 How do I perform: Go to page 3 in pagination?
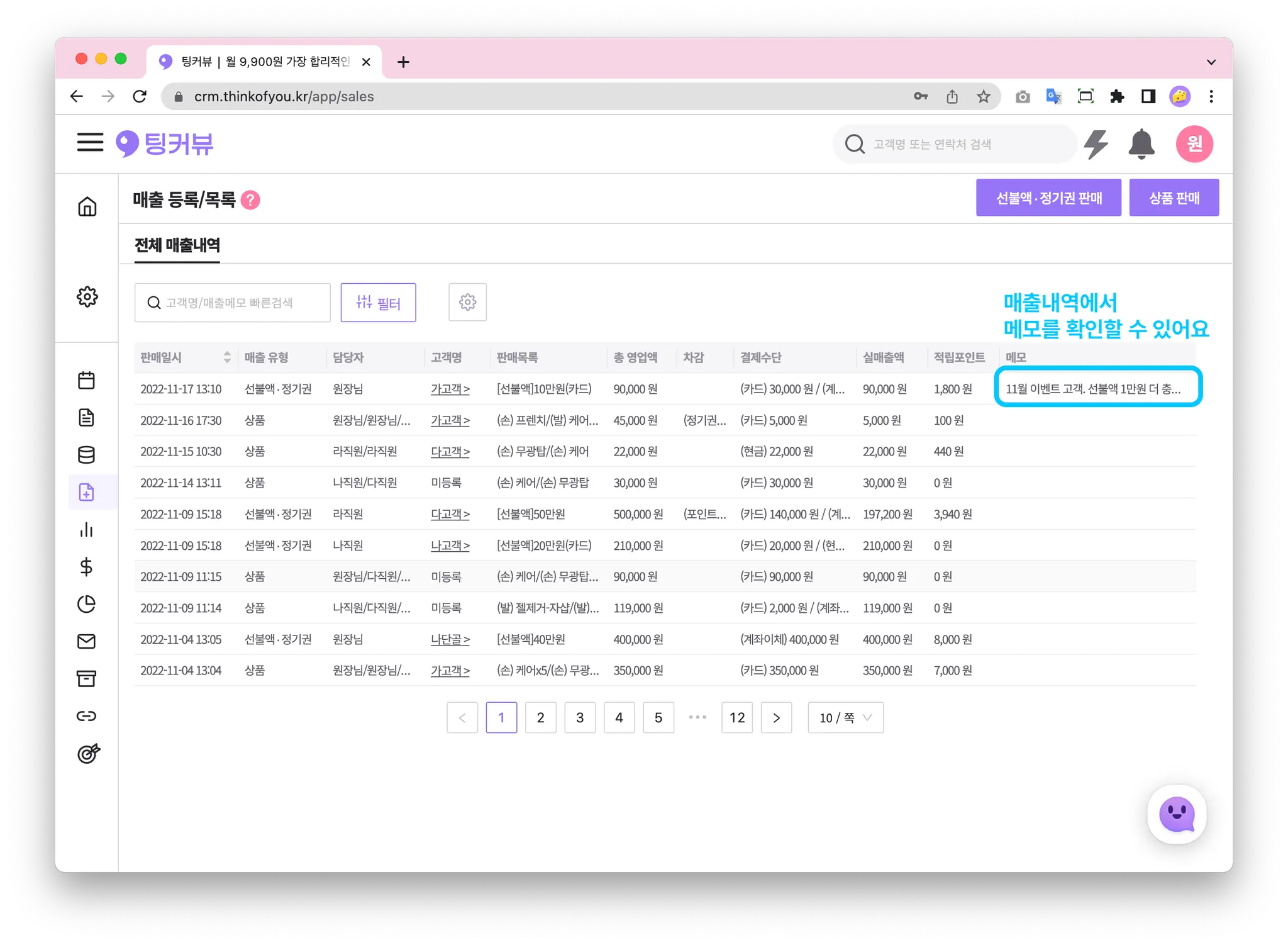pyautogui.click(x=580, y=718)
